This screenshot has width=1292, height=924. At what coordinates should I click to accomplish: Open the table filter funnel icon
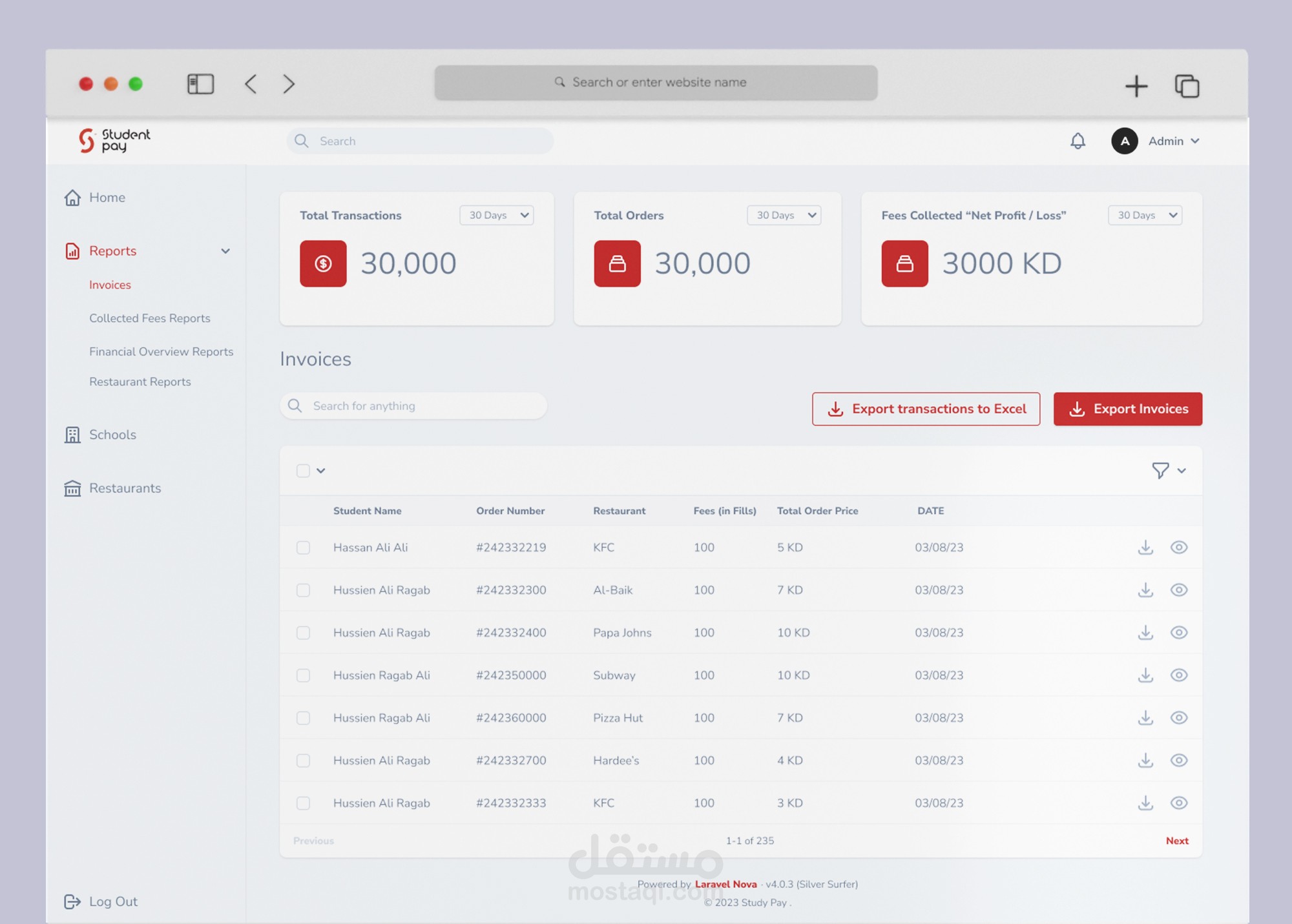1160,471
